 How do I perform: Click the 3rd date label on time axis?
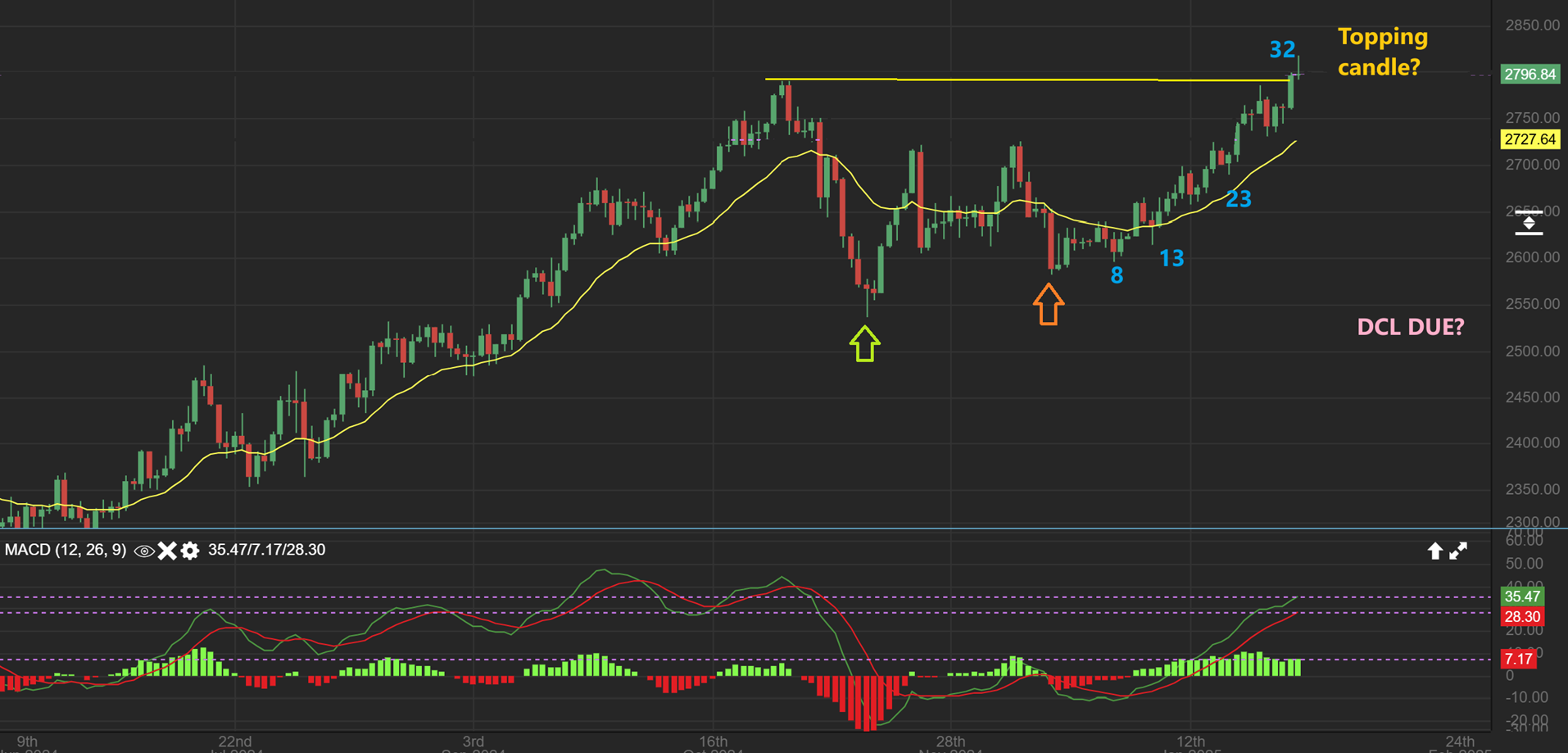point(473,742)
